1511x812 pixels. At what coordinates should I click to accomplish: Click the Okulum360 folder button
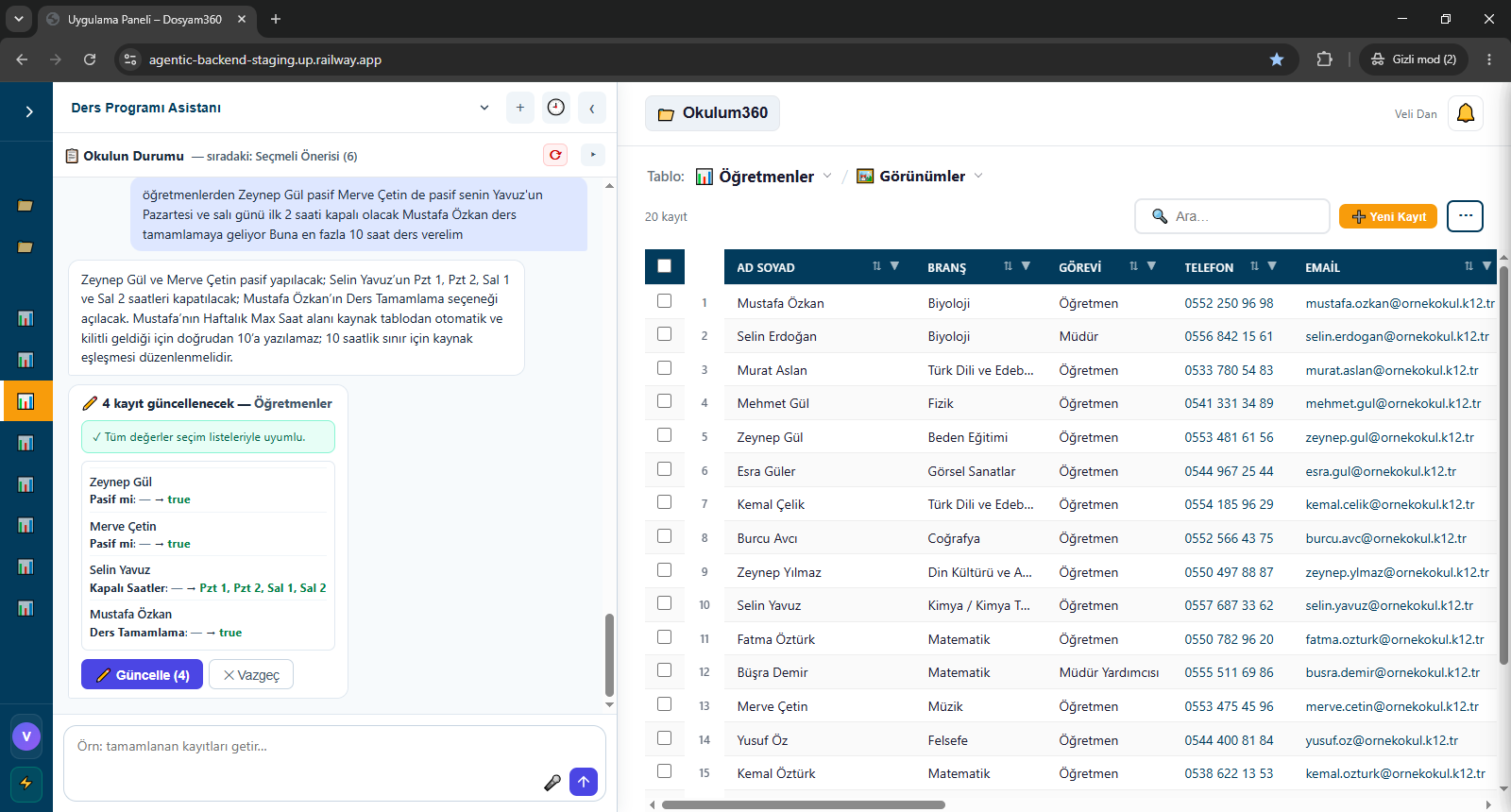coord(713,113)
